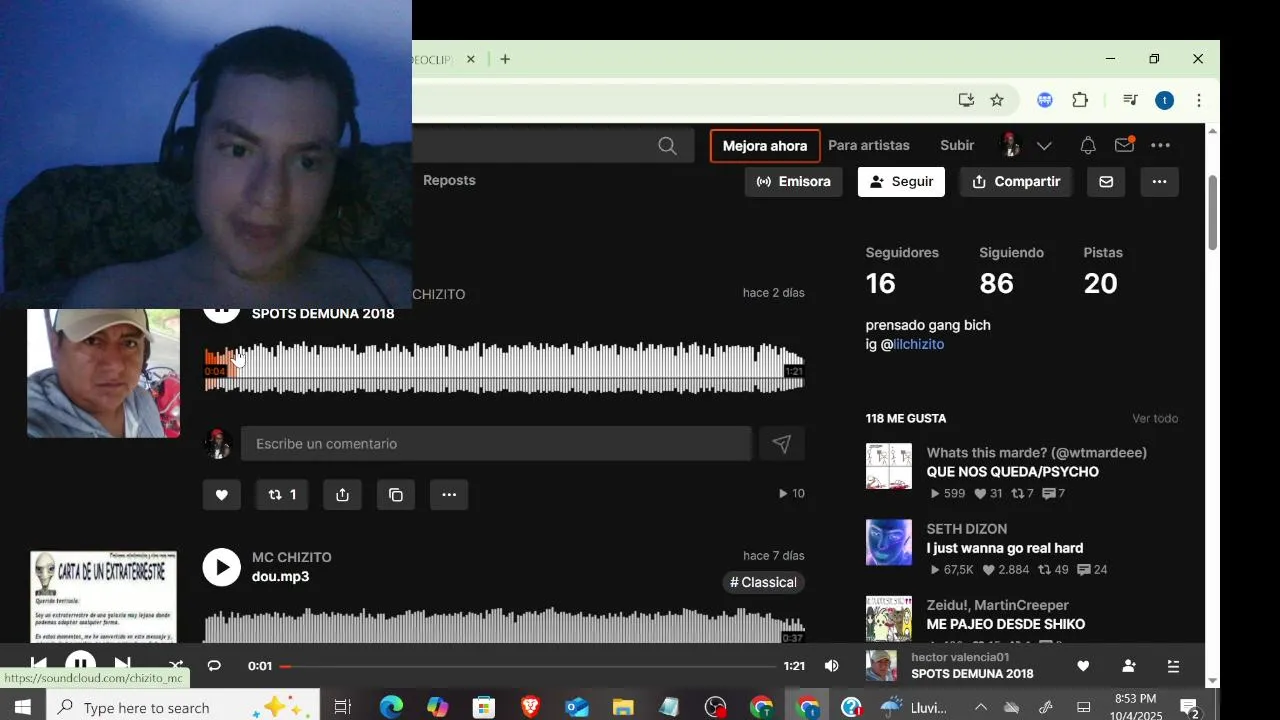
Task: Open the dou.mp3 track title
Action: click(280, 577)
